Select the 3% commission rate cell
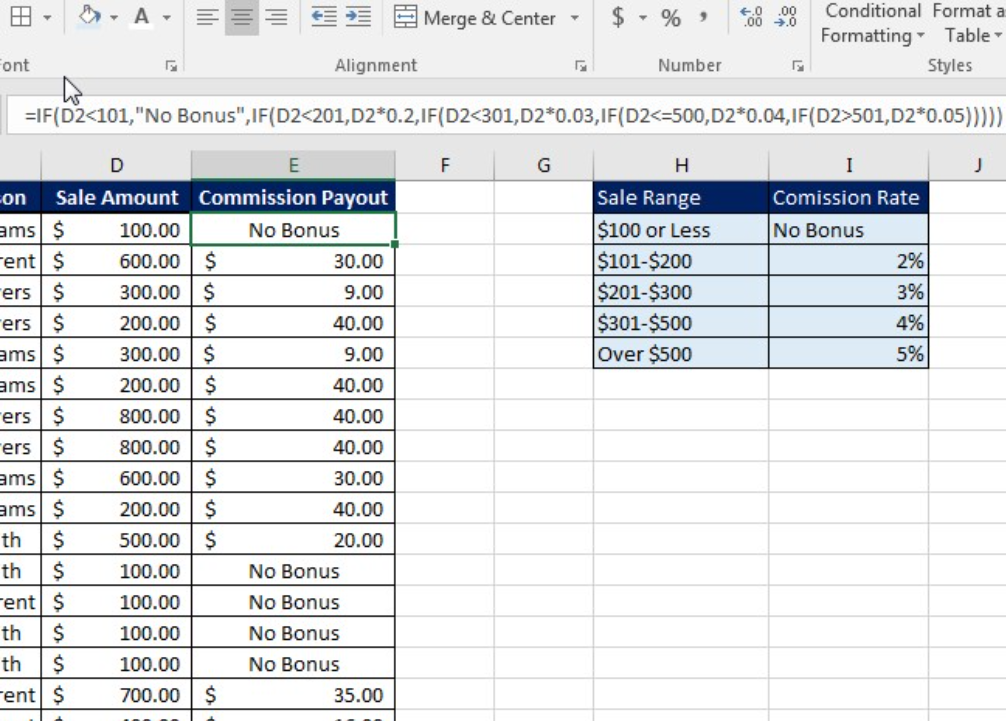This screenshot has height=721, width=1006. 848,292
